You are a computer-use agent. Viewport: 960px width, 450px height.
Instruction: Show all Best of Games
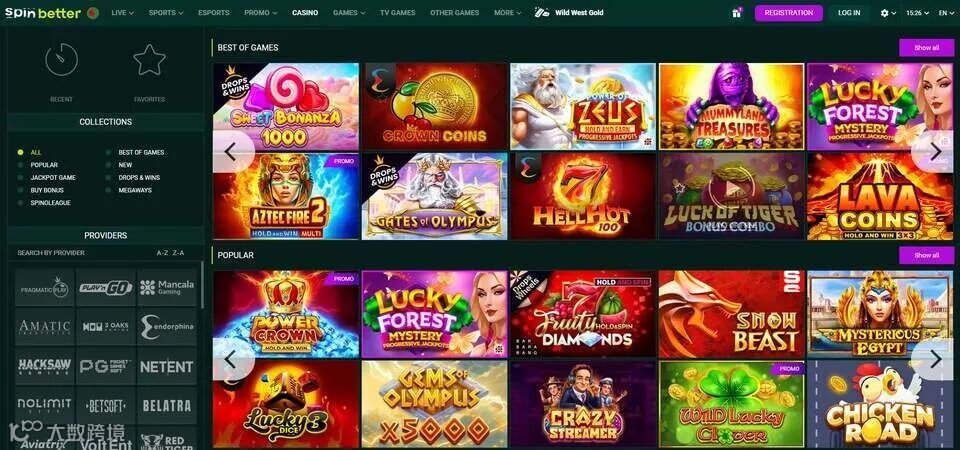[x=926, y=47]
